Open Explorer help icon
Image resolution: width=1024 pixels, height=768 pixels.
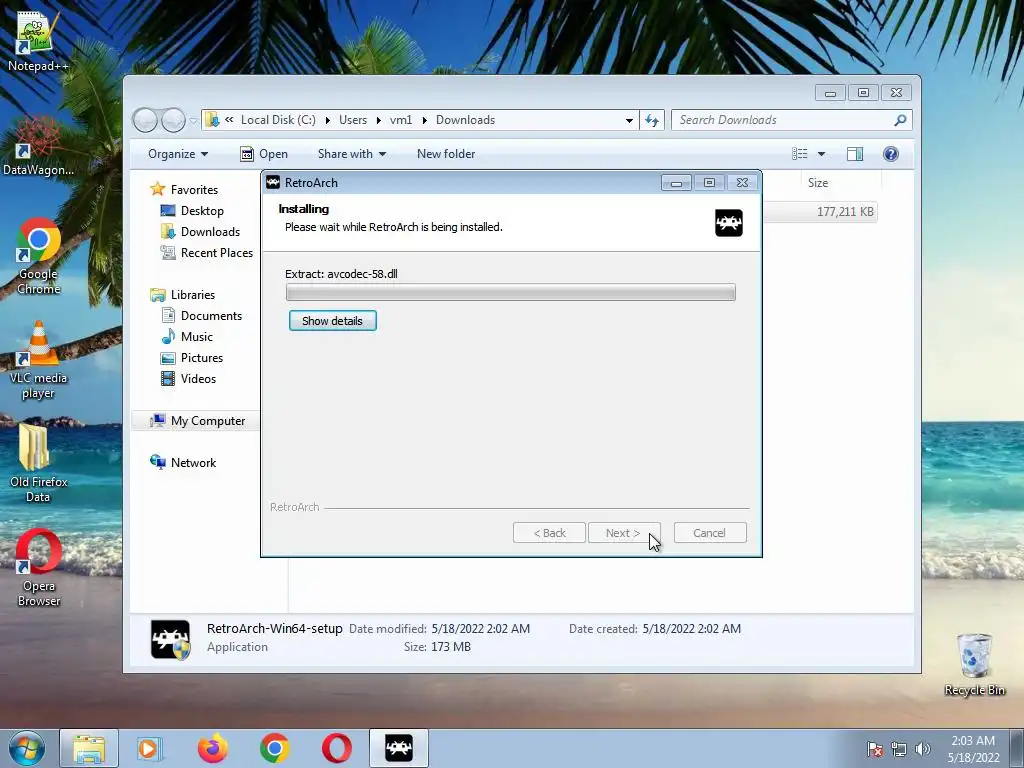pos(891,154)
